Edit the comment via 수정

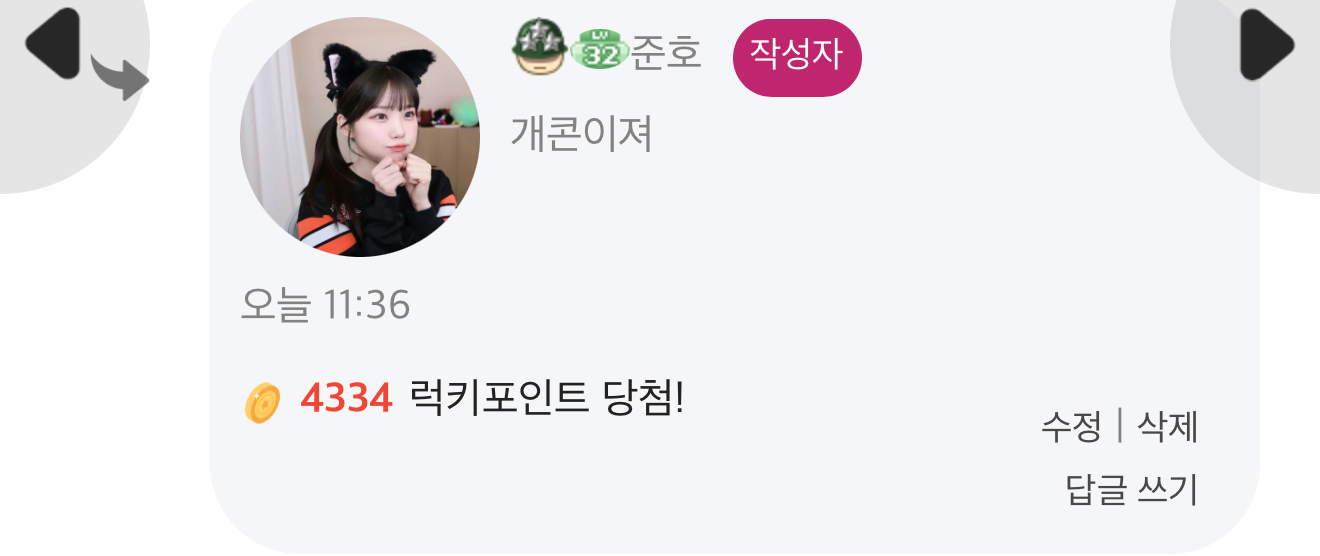coord(1071,428)
